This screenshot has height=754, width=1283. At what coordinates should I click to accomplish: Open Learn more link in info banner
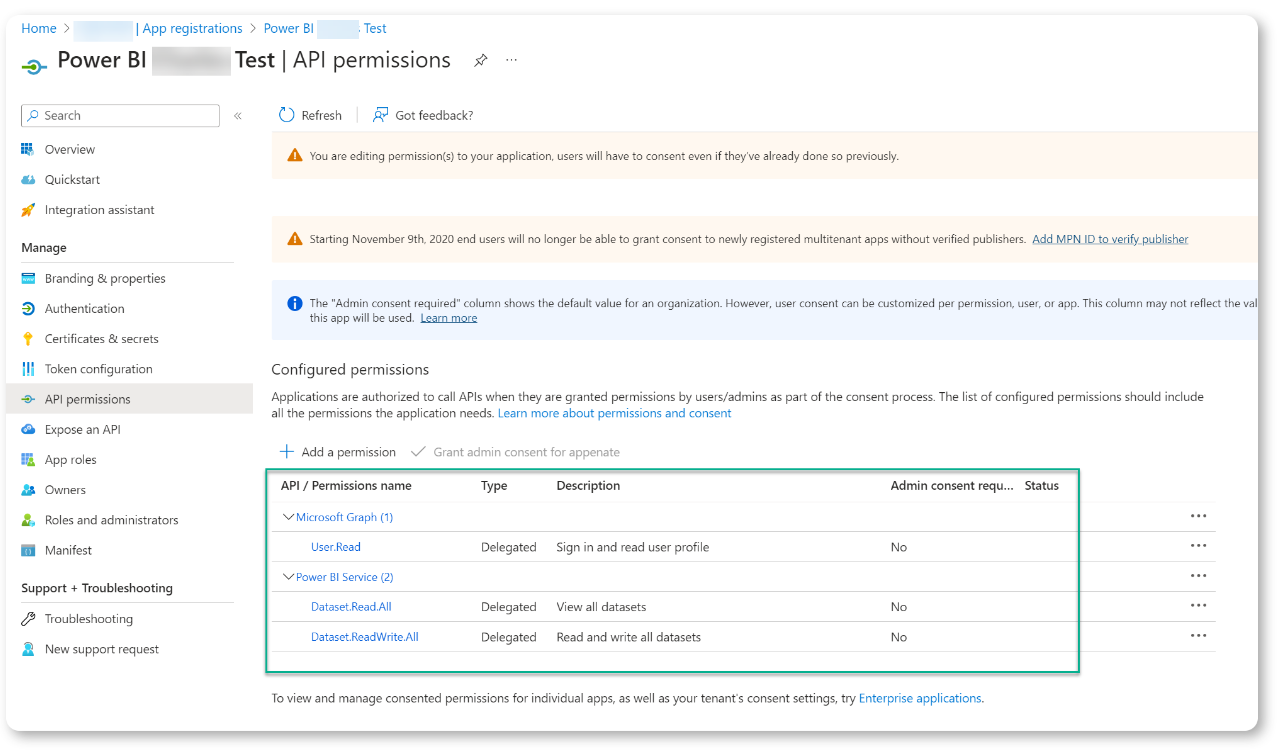click(x=449, y=318)
